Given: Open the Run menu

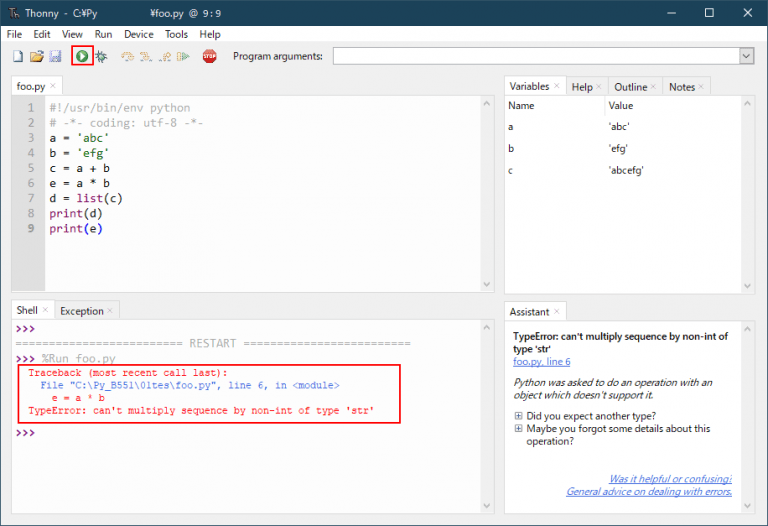Looking at the screenshot, I should coord(103,34).
